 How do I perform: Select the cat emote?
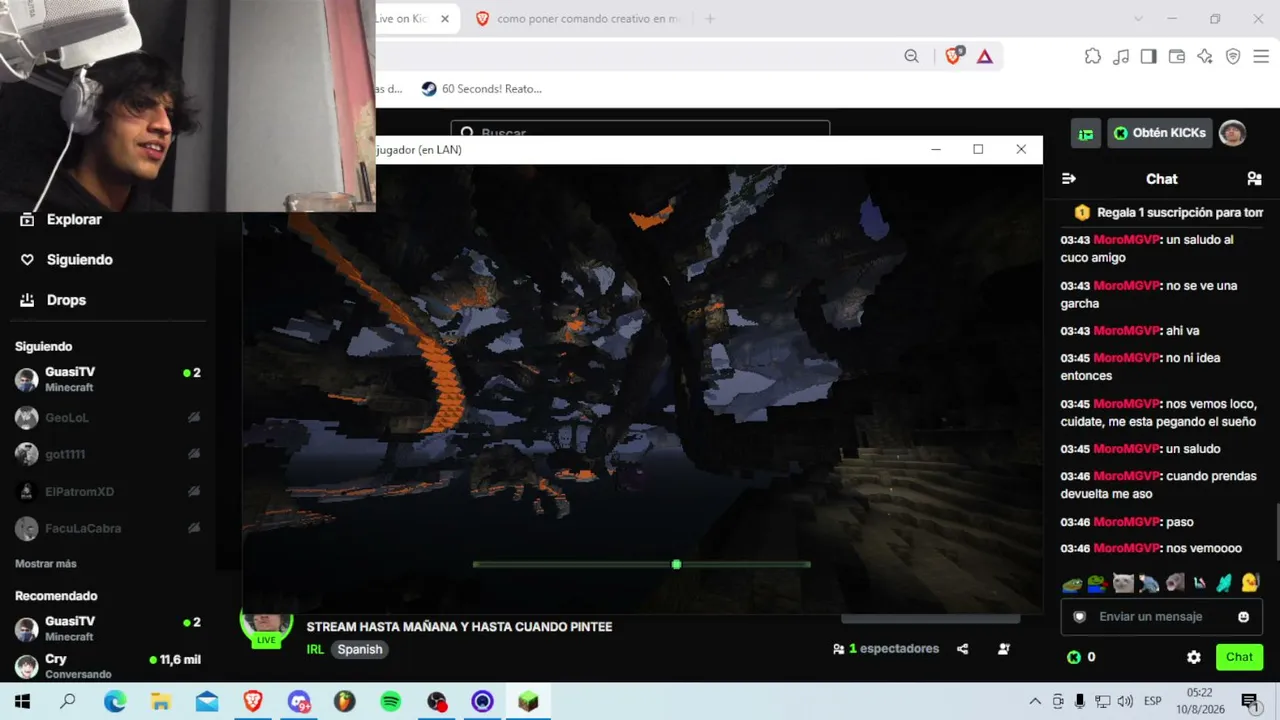[x=1124, y=583]
